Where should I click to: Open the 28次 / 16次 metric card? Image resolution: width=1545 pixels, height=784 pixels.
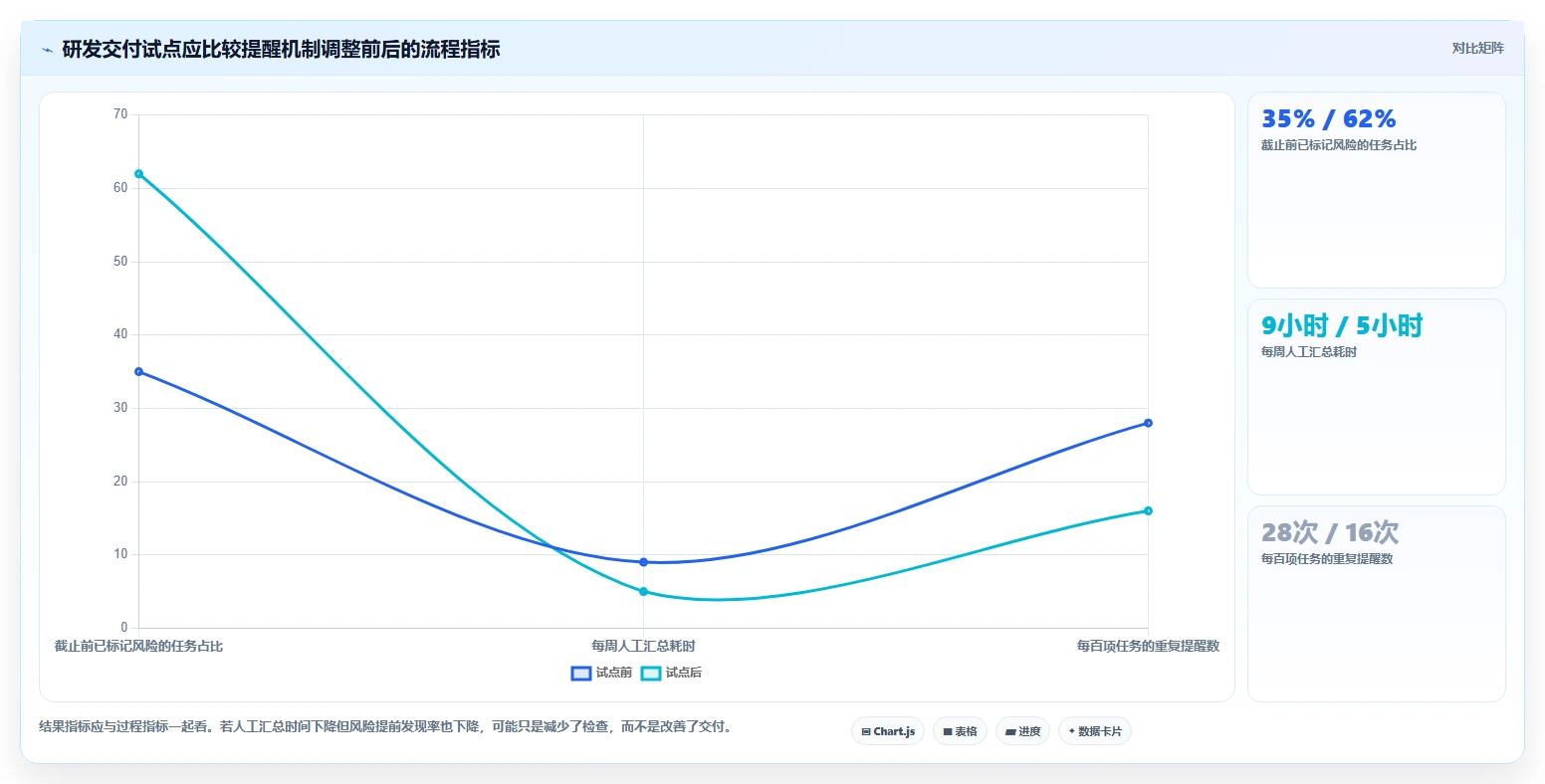point(1376,604)
